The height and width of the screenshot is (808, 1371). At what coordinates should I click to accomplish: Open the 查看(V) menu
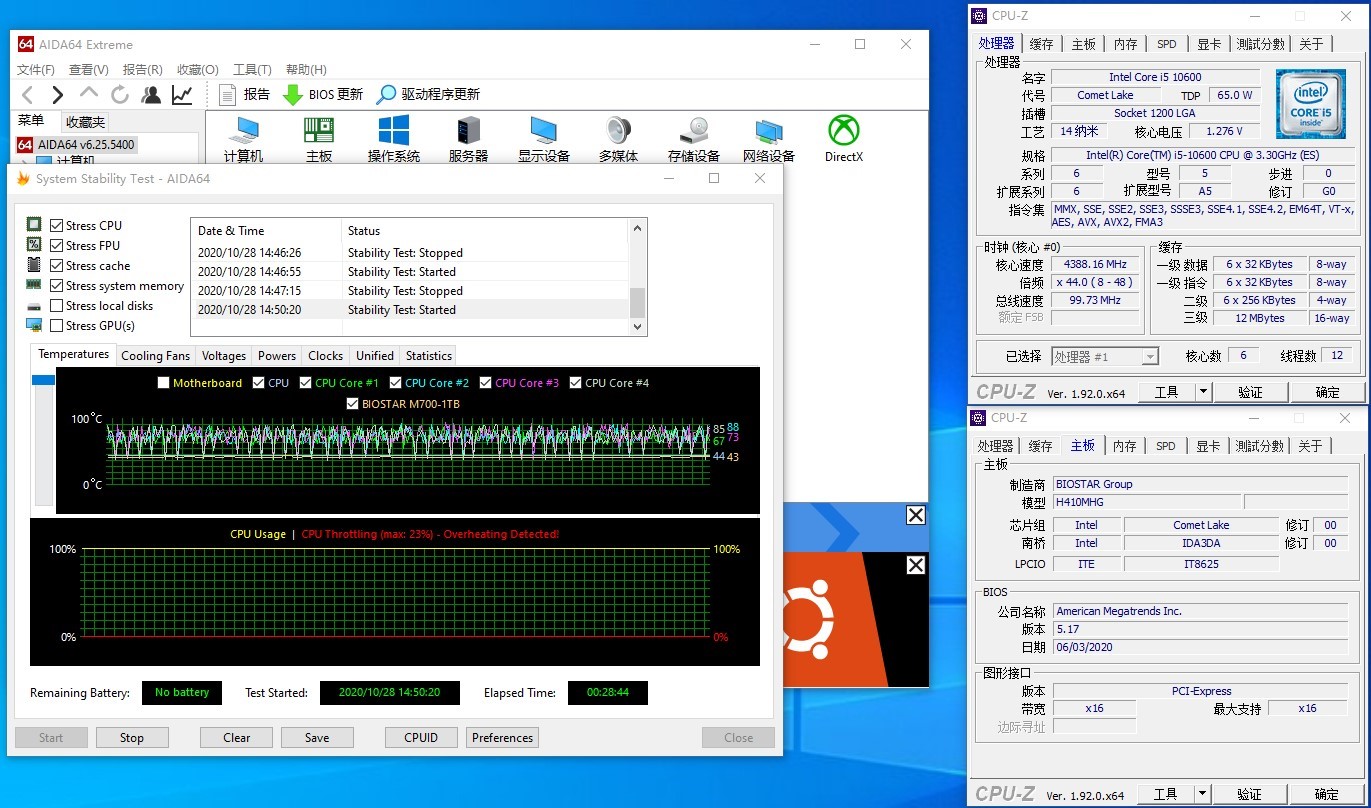click(88, 70)
